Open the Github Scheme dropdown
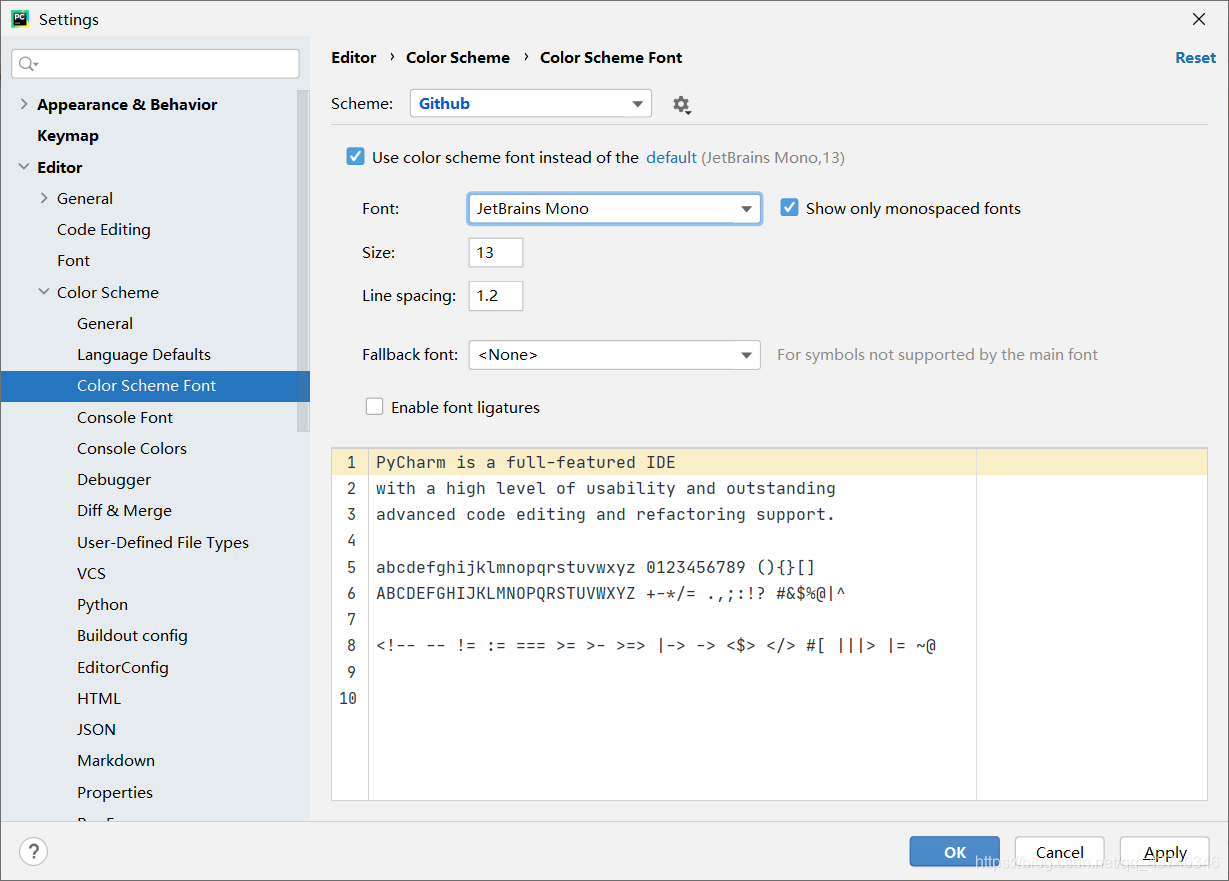 click(530, 103)
